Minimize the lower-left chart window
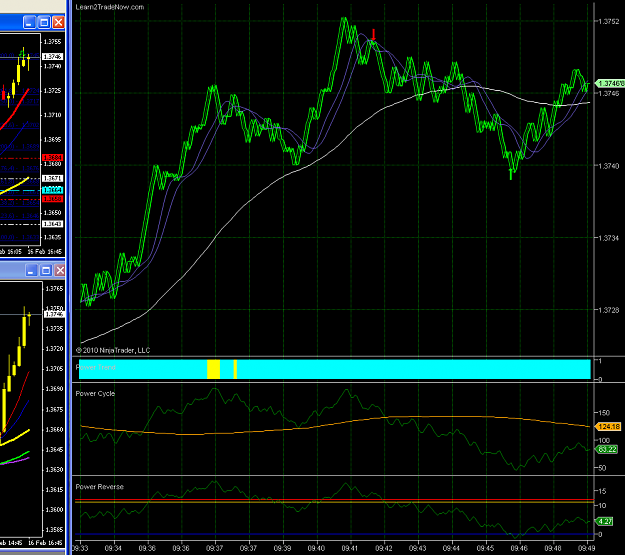Viewport: 625px width, 555px height. (31, 271)
